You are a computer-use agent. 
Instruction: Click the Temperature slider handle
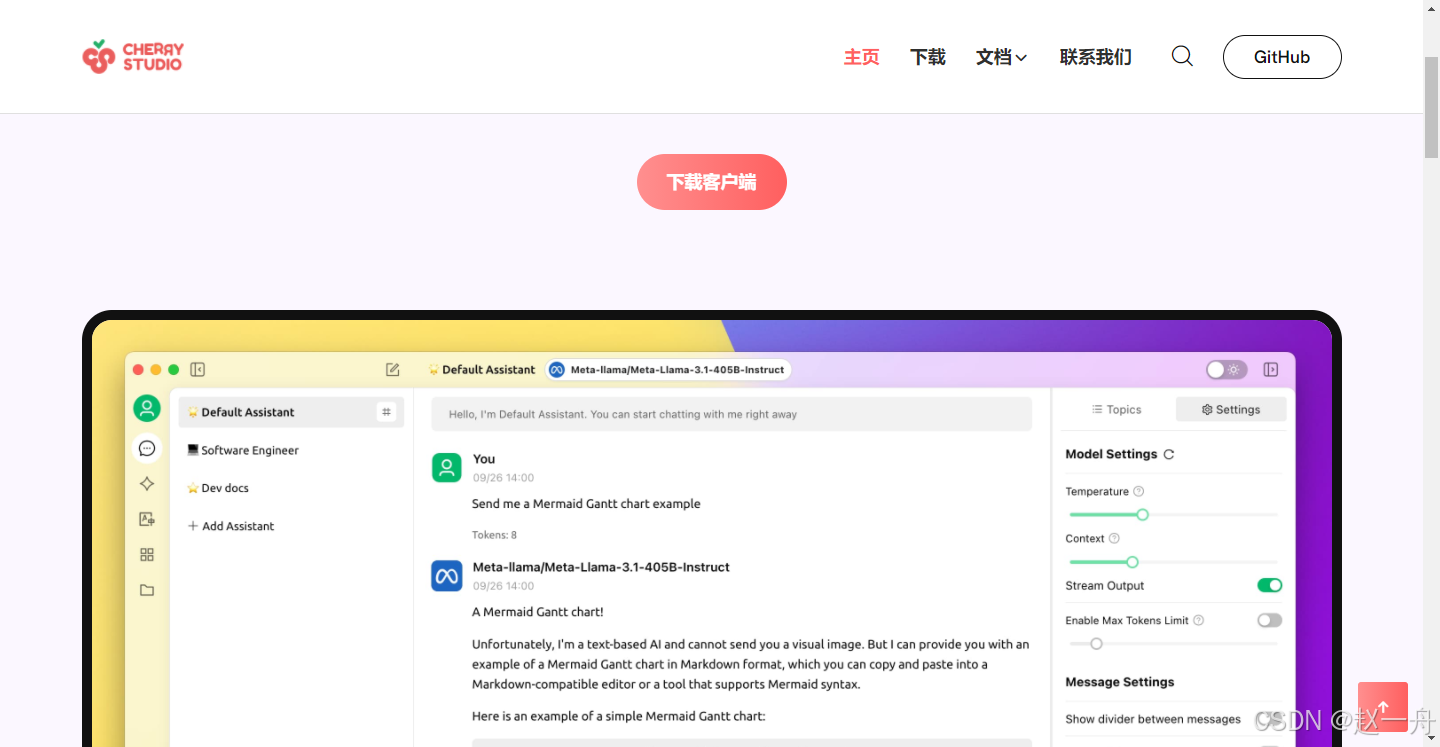1142,515
